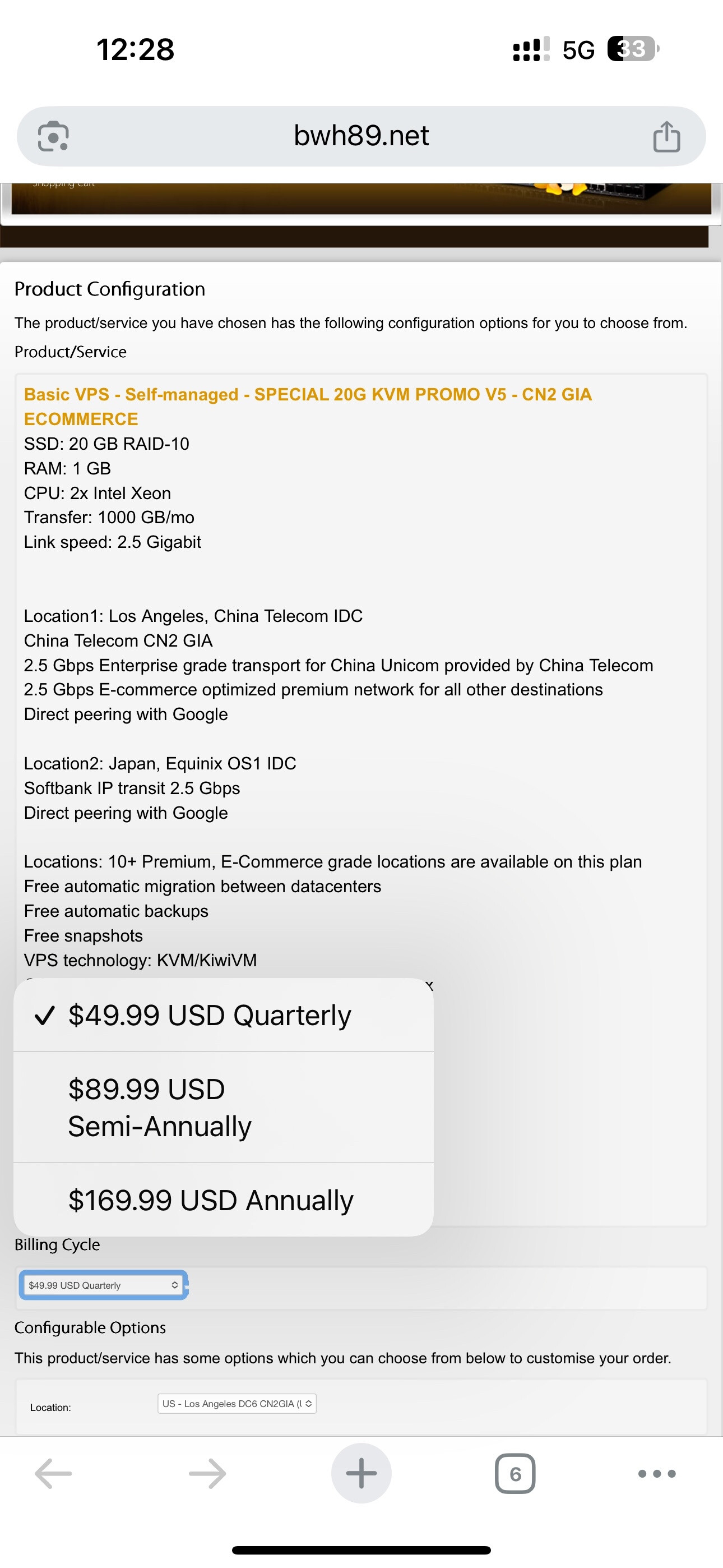723x1568 pixels.
Task: Pick the $169.99 USD Annually option
Action: [211, 1200]
